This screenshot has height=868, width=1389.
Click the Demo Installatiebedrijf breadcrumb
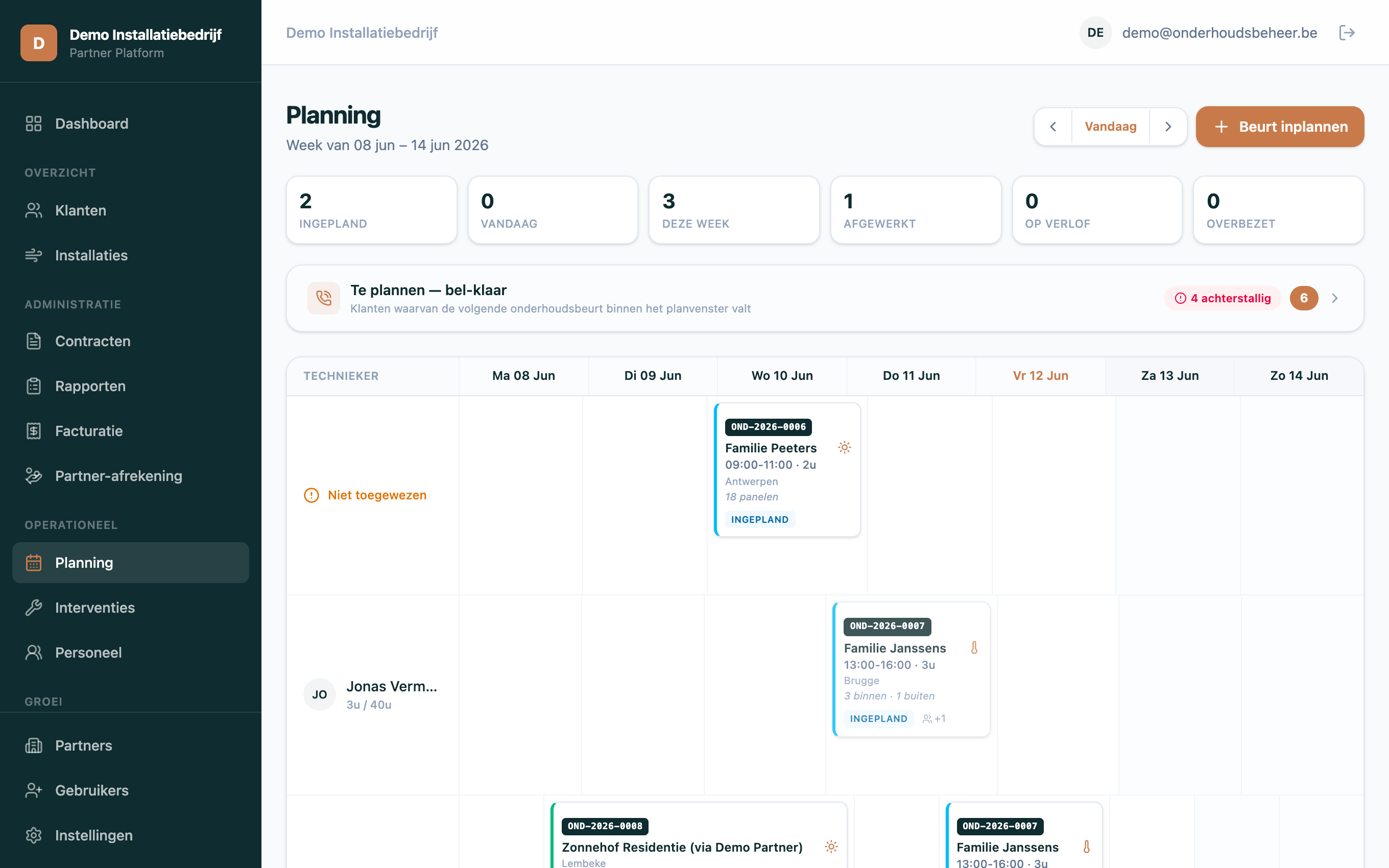pos(362,33)
